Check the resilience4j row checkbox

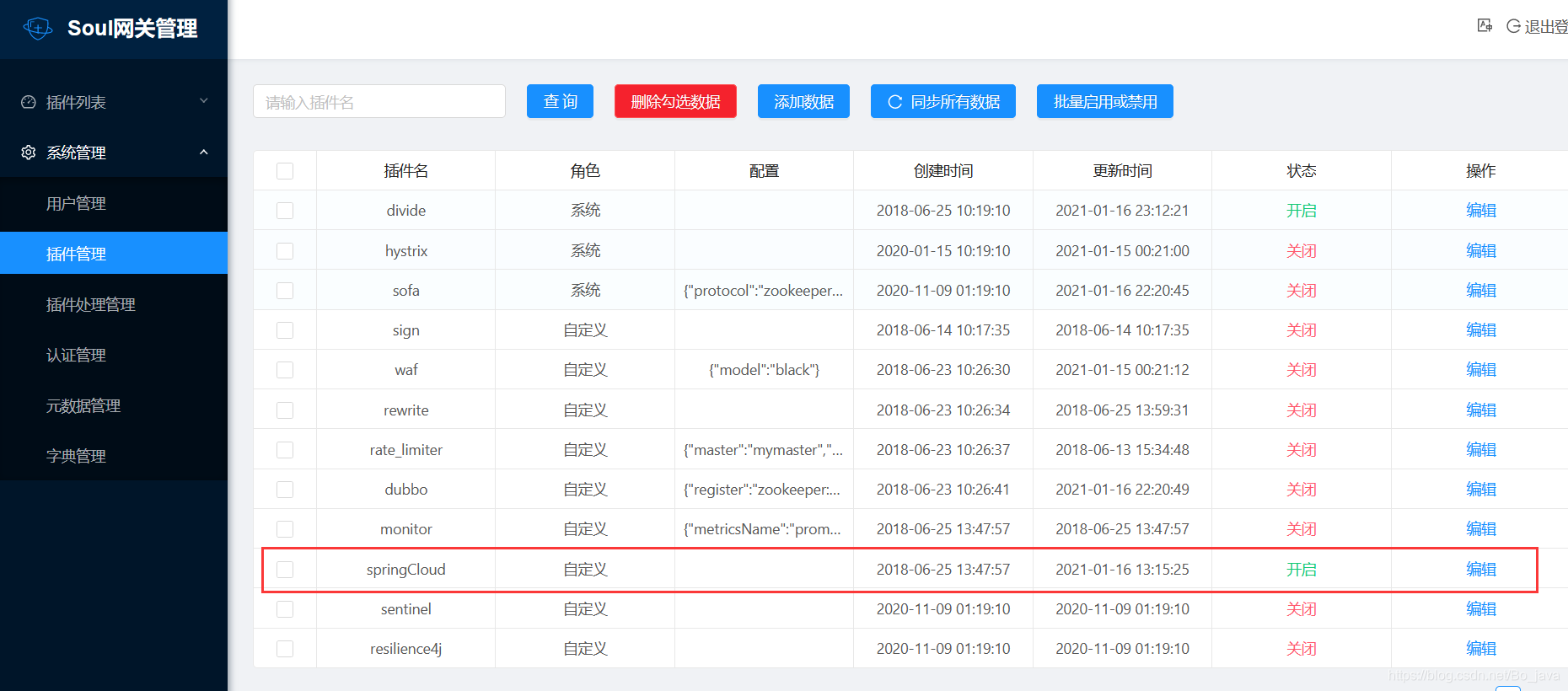point(285,649)
